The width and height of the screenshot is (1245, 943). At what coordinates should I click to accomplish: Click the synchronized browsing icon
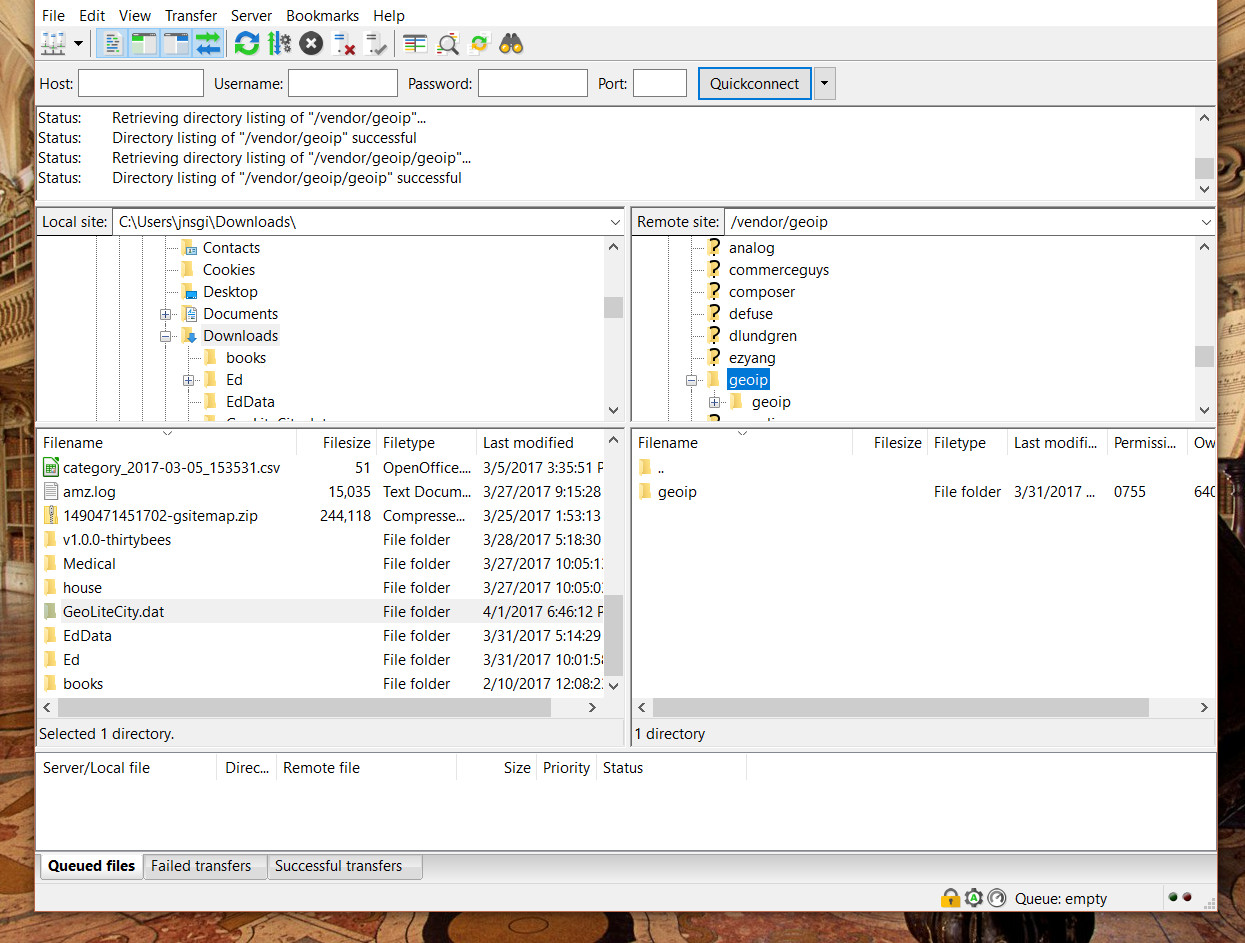pyautogui.click(x=479, y=44)
